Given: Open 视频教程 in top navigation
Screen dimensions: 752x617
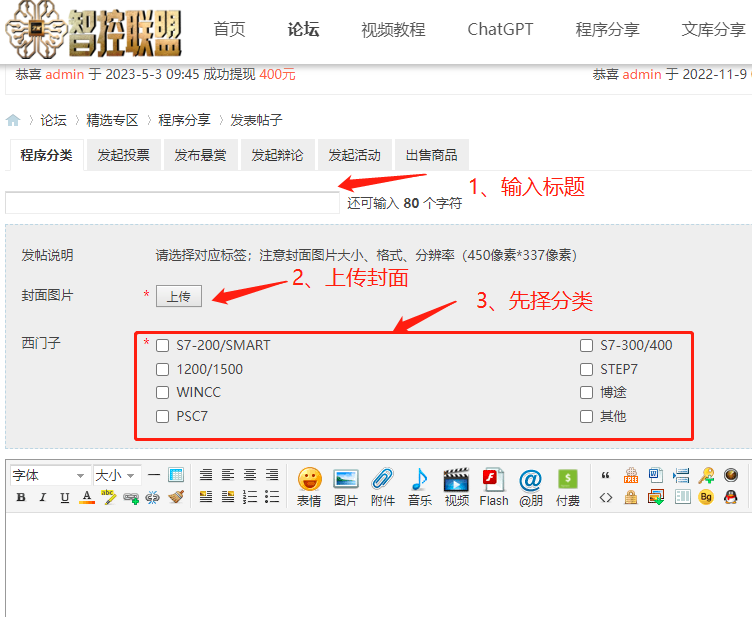Looking at the screenshot, I should (393, 29).
